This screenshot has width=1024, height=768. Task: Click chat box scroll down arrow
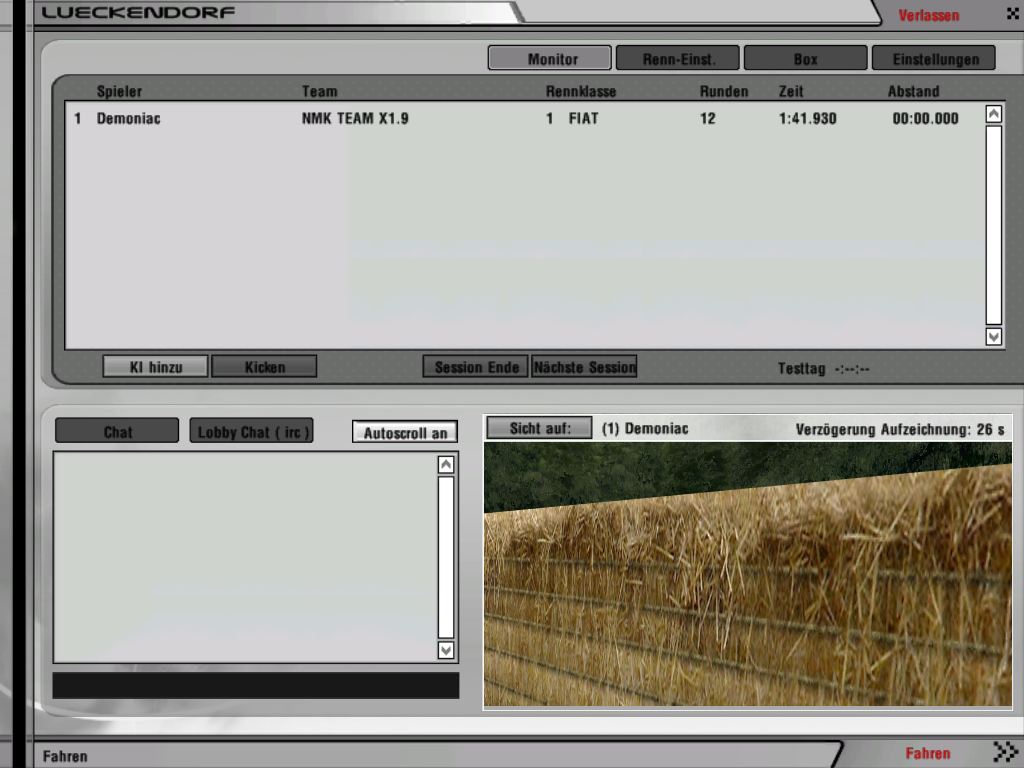click(x=446, y=650)
